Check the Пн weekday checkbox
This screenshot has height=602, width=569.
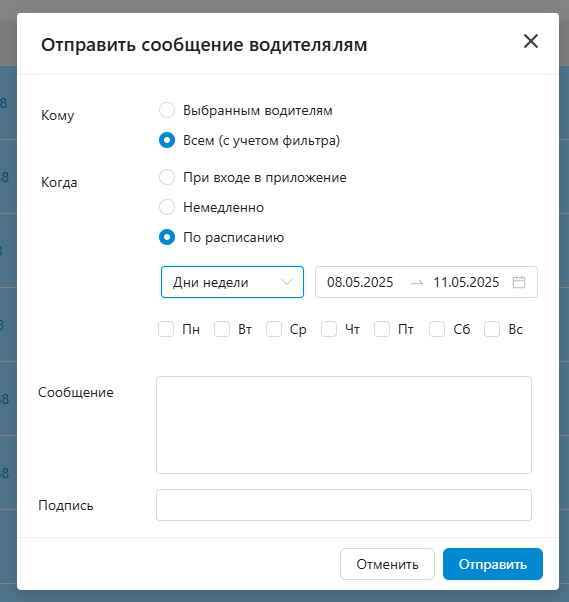pyautogui.click(x=166, y=329)
